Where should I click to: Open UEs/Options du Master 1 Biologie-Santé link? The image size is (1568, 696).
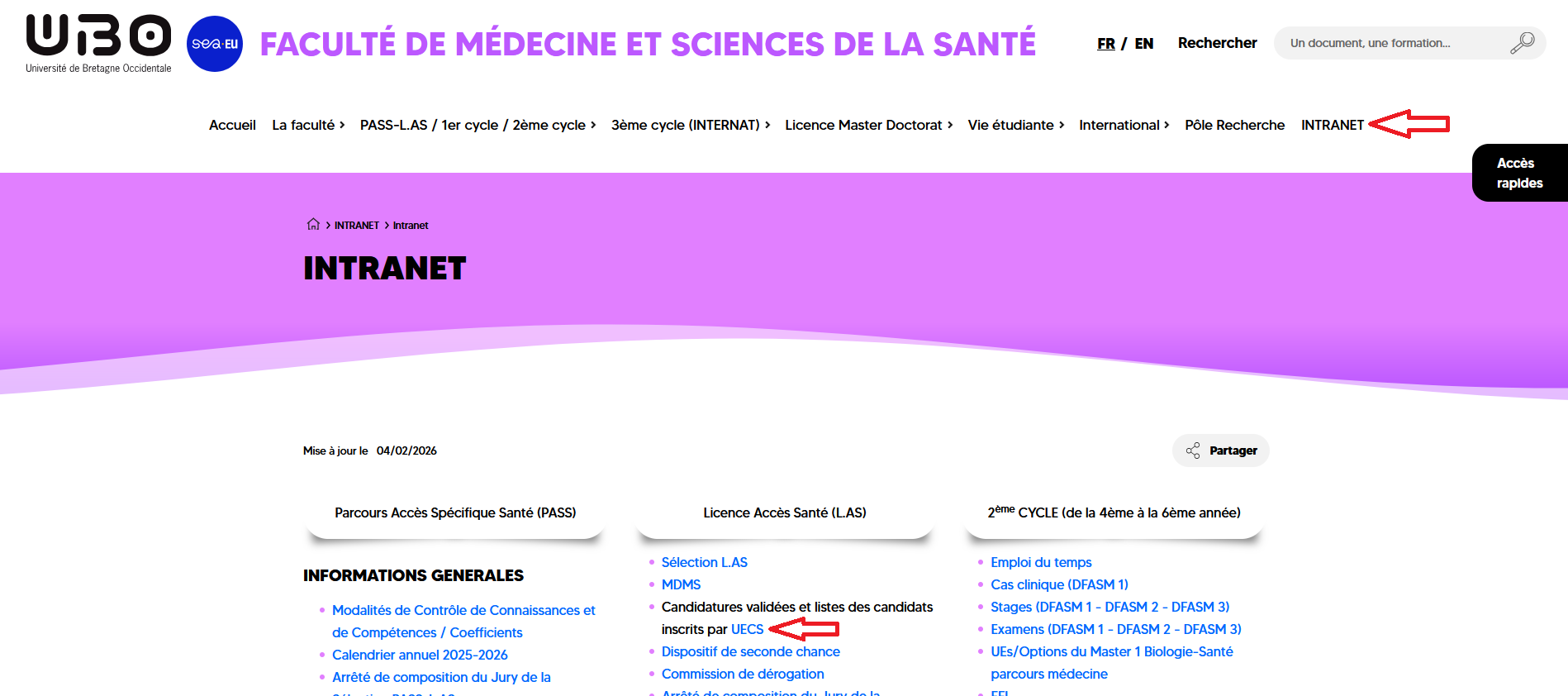coord(1112,662)
